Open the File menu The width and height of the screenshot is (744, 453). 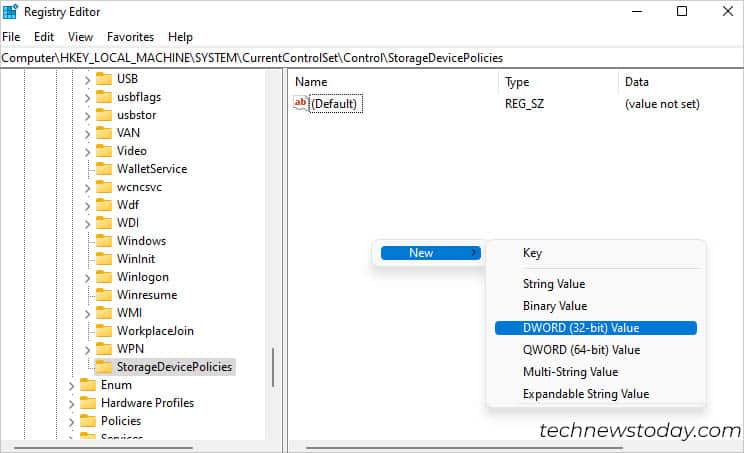tap(11, 37)
